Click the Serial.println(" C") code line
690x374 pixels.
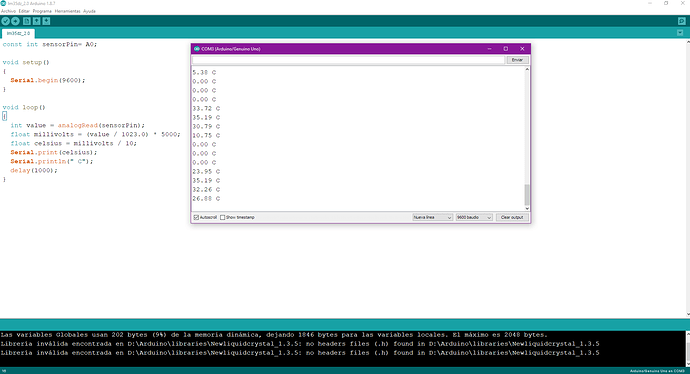(x=51, y=161)
